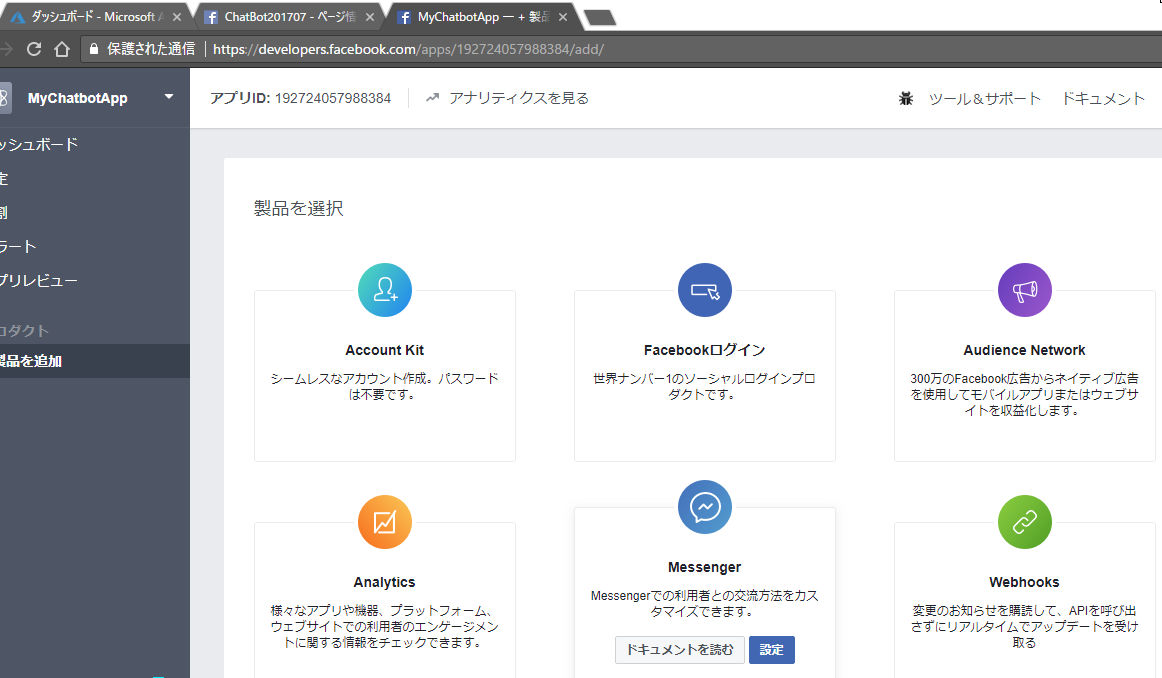Switch to the ChatBot201707 Facebook tab
The width and height of the screenshot is (1162, 678).
point(290,16)
